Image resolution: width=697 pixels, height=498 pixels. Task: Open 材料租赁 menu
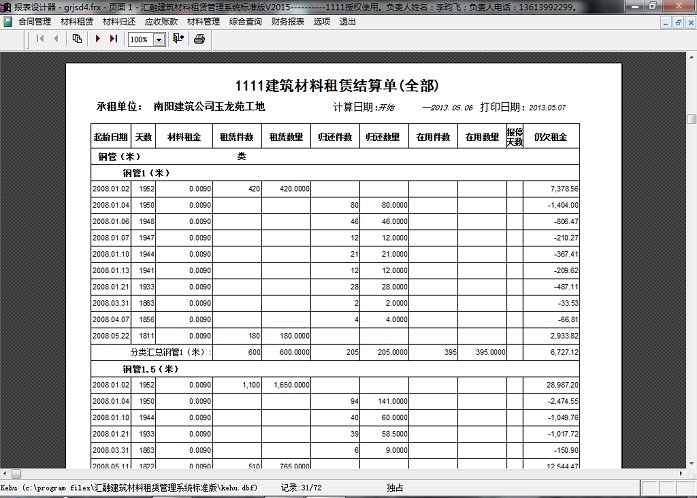pyautogui.click(x=77, y=21)
